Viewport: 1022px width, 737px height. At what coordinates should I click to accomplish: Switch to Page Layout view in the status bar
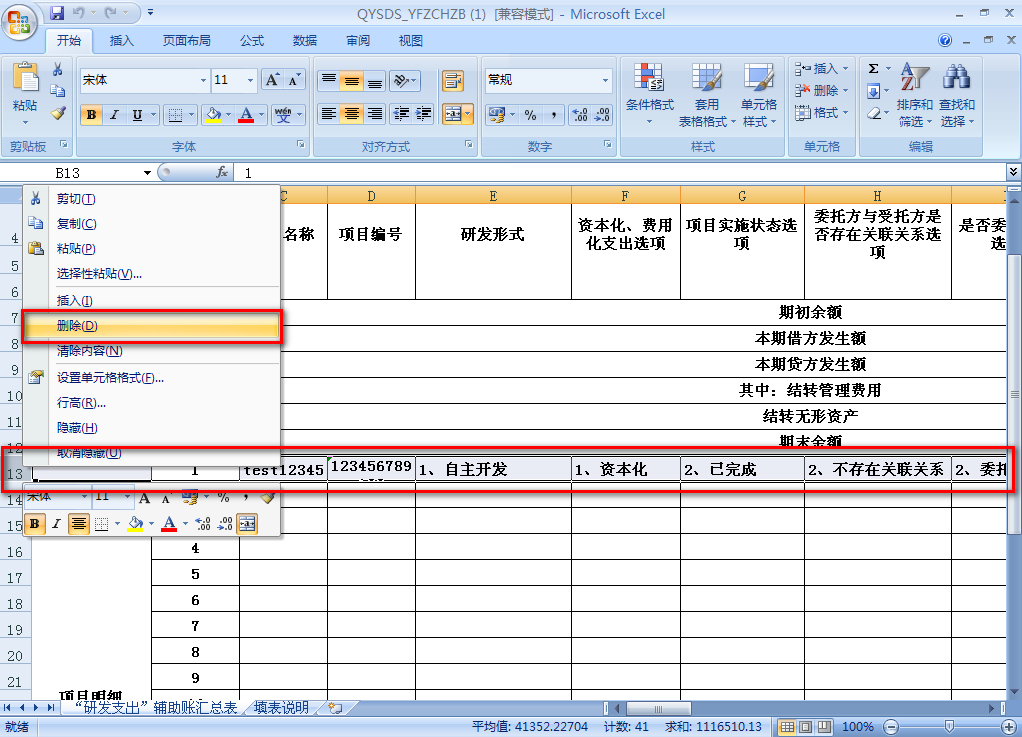806,727
